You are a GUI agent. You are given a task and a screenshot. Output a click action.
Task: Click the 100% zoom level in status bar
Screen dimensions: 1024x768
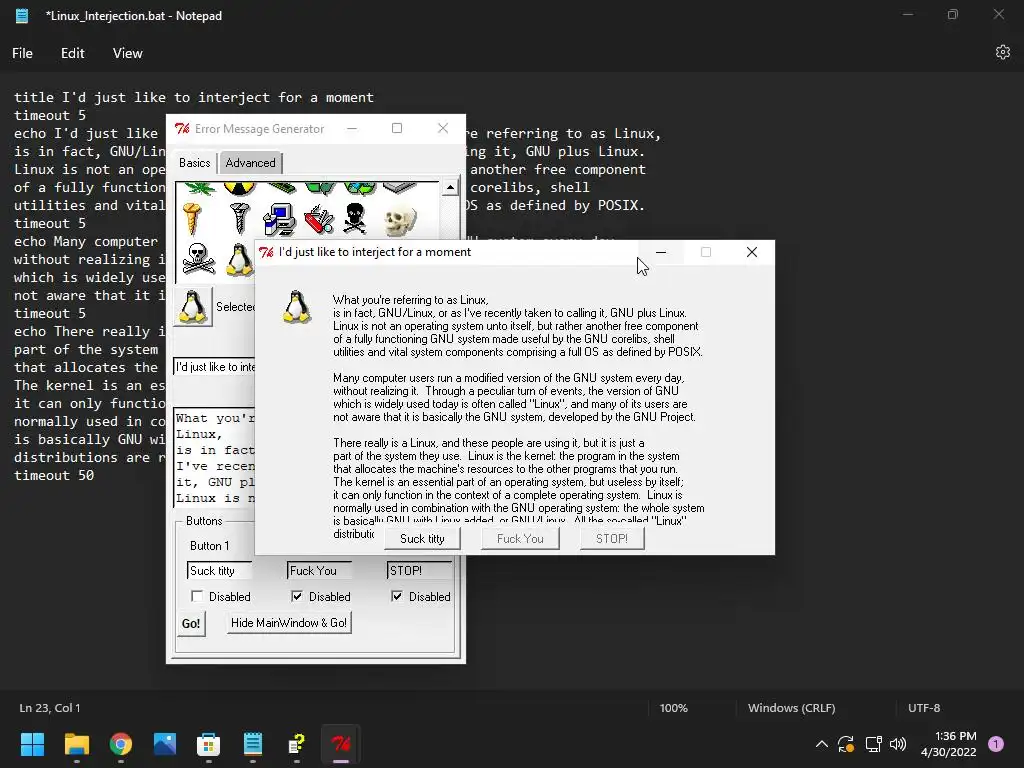tap(673, 708)
